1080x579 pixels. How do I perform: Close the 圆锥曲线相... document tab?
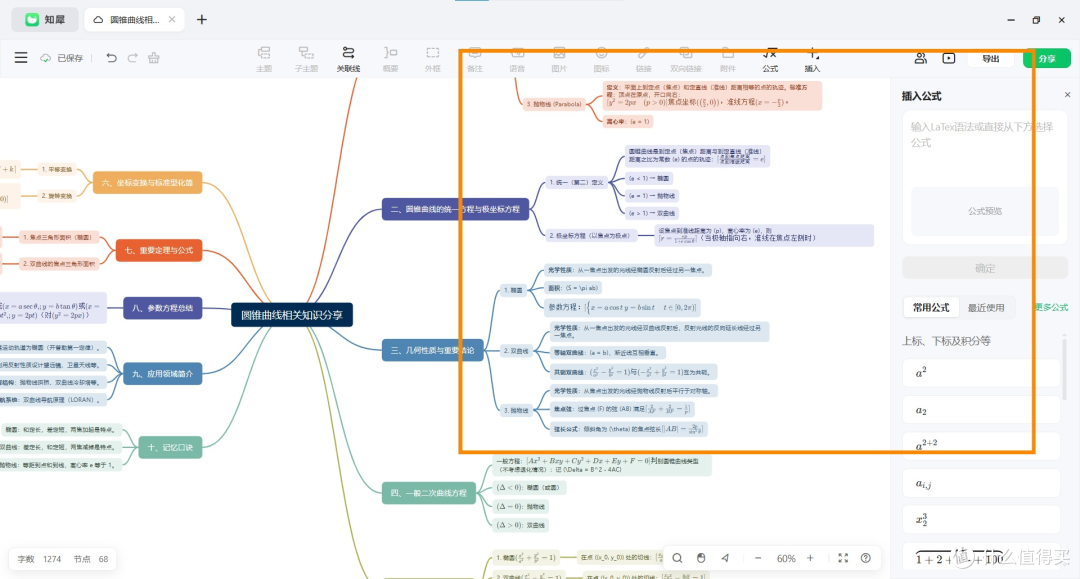172,19
